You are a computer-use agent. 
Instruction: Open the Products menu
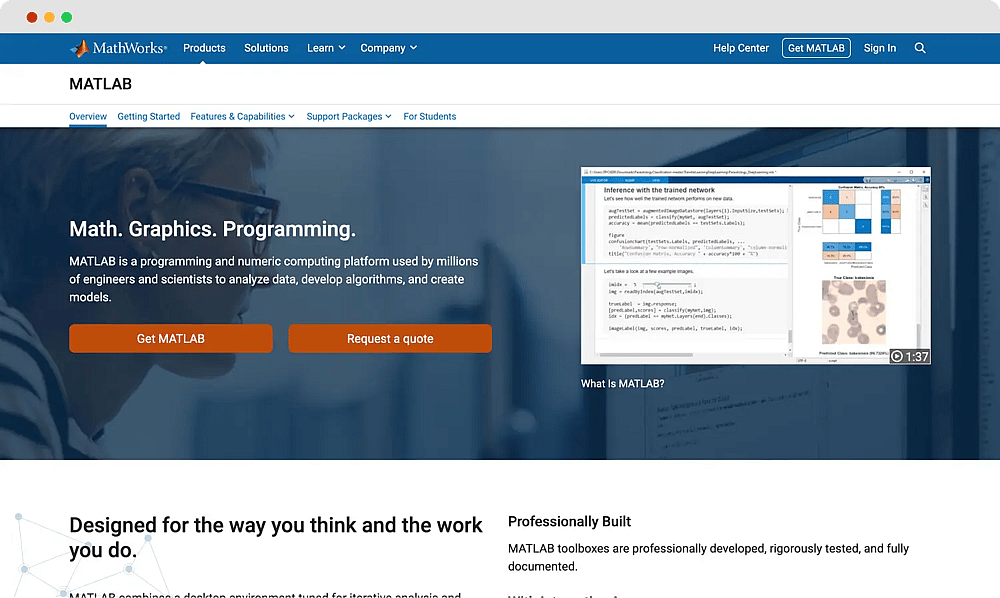[204, 48]
